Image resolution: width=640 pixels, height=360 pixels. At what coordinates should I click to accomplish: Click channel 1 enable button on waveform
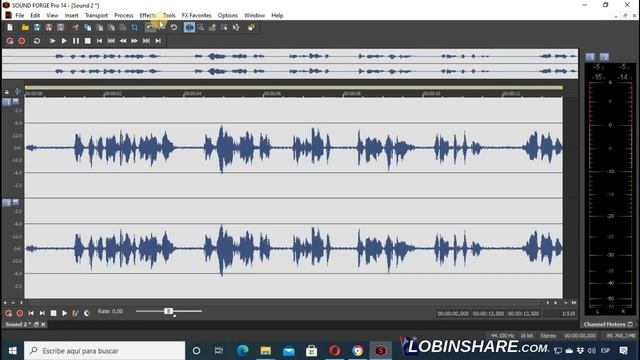tap(7, 102)
